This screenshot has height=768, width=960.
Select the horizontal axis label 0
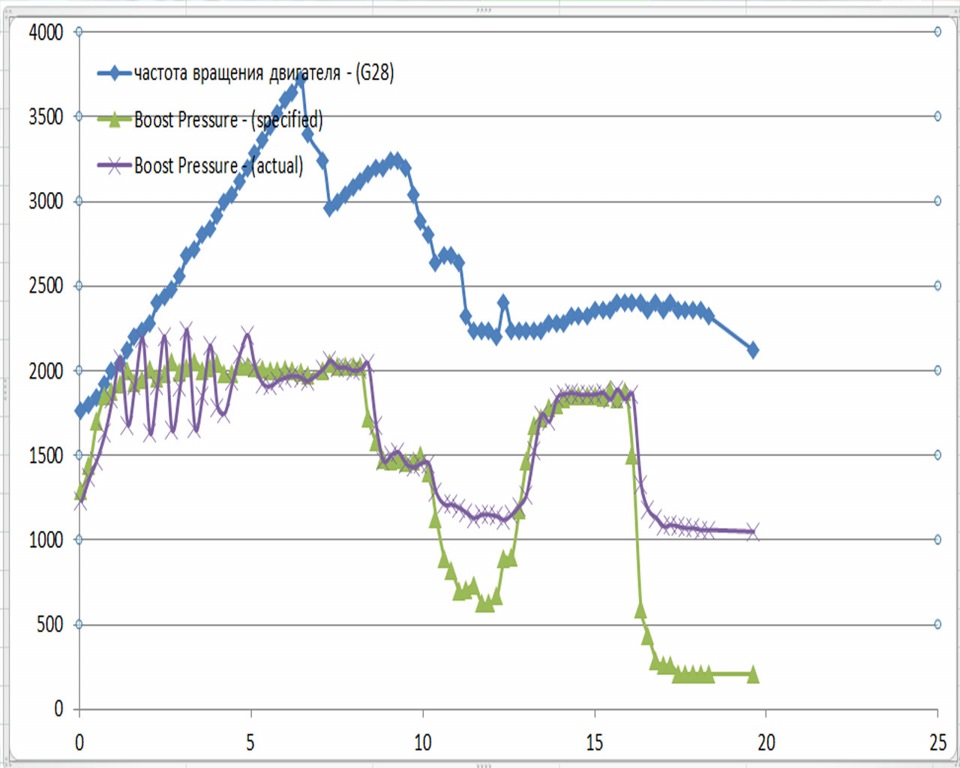[79, 743]
